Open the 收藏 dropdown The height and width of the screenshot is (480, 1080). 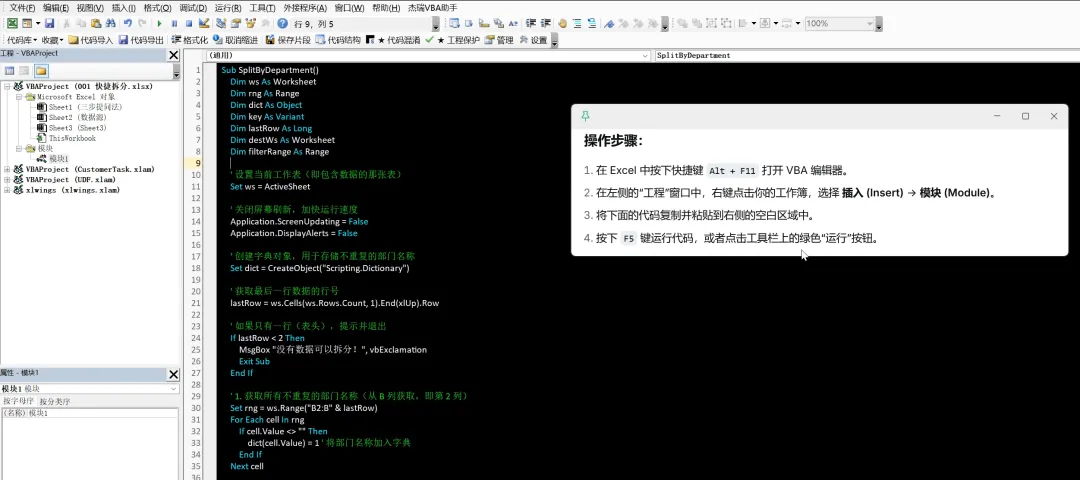point(52,40)
